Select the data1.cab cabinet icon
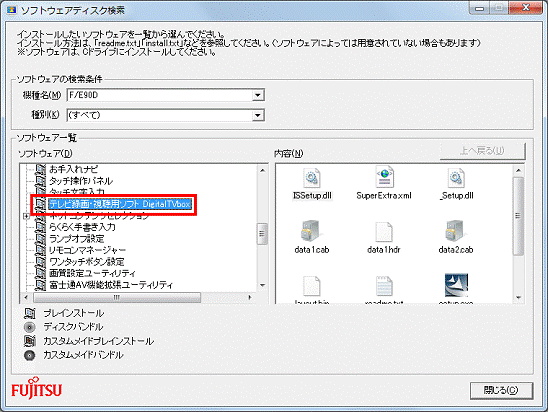 [310, 231]
